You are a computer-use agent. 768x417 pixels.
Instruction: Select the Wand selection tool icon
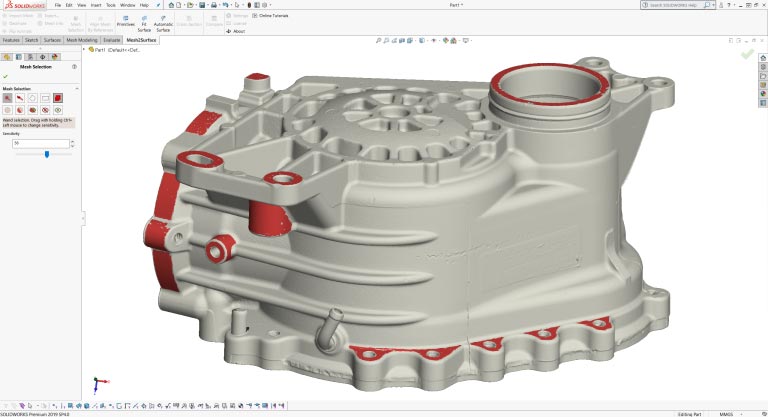[8, 98]
